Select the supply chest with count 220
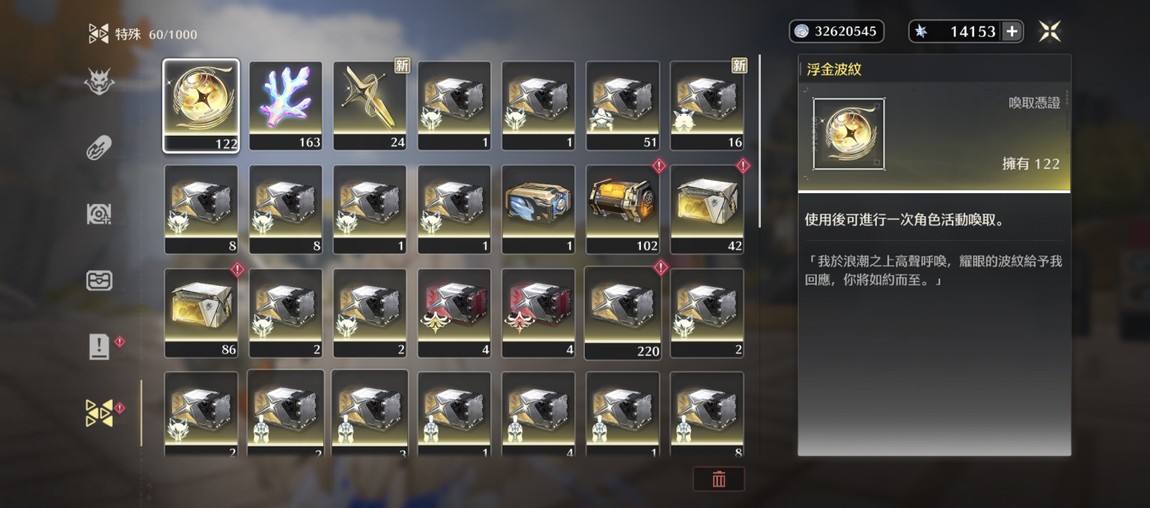 [623, 313]
